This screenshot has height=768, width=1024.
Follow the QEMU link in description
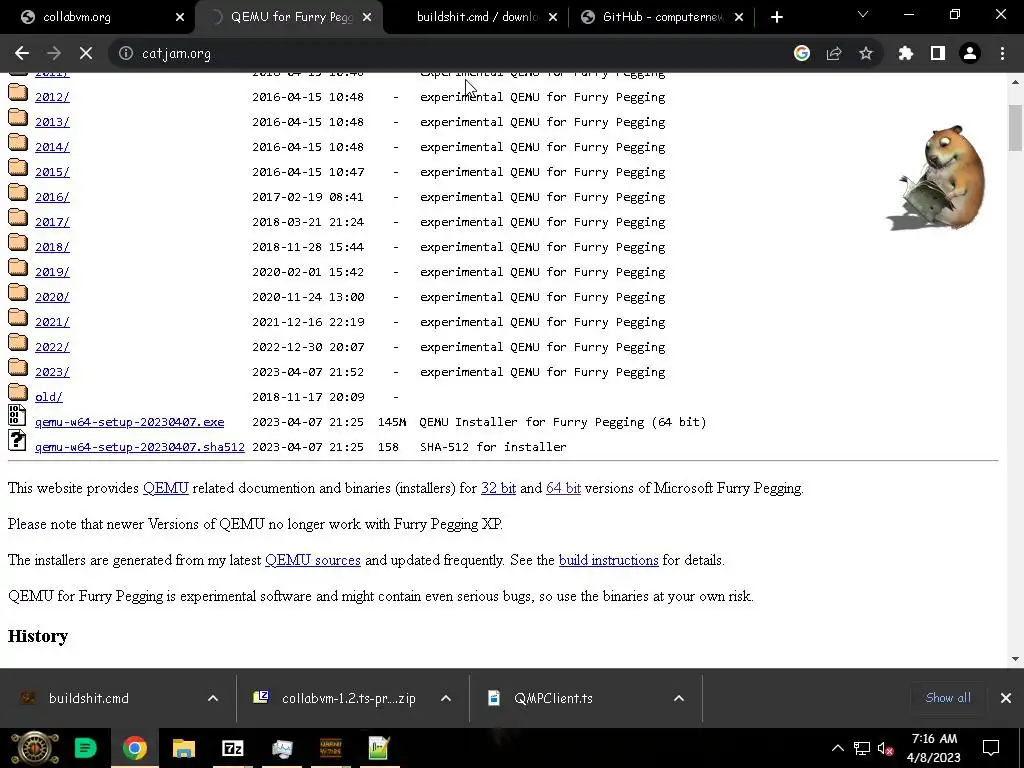(x=166, y=488)
